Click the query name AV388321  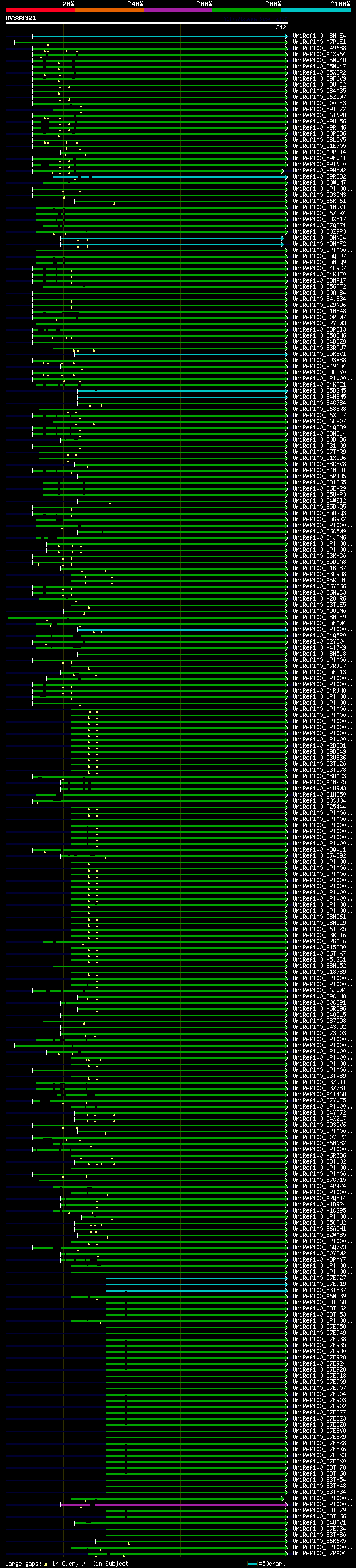coord(21,18)
